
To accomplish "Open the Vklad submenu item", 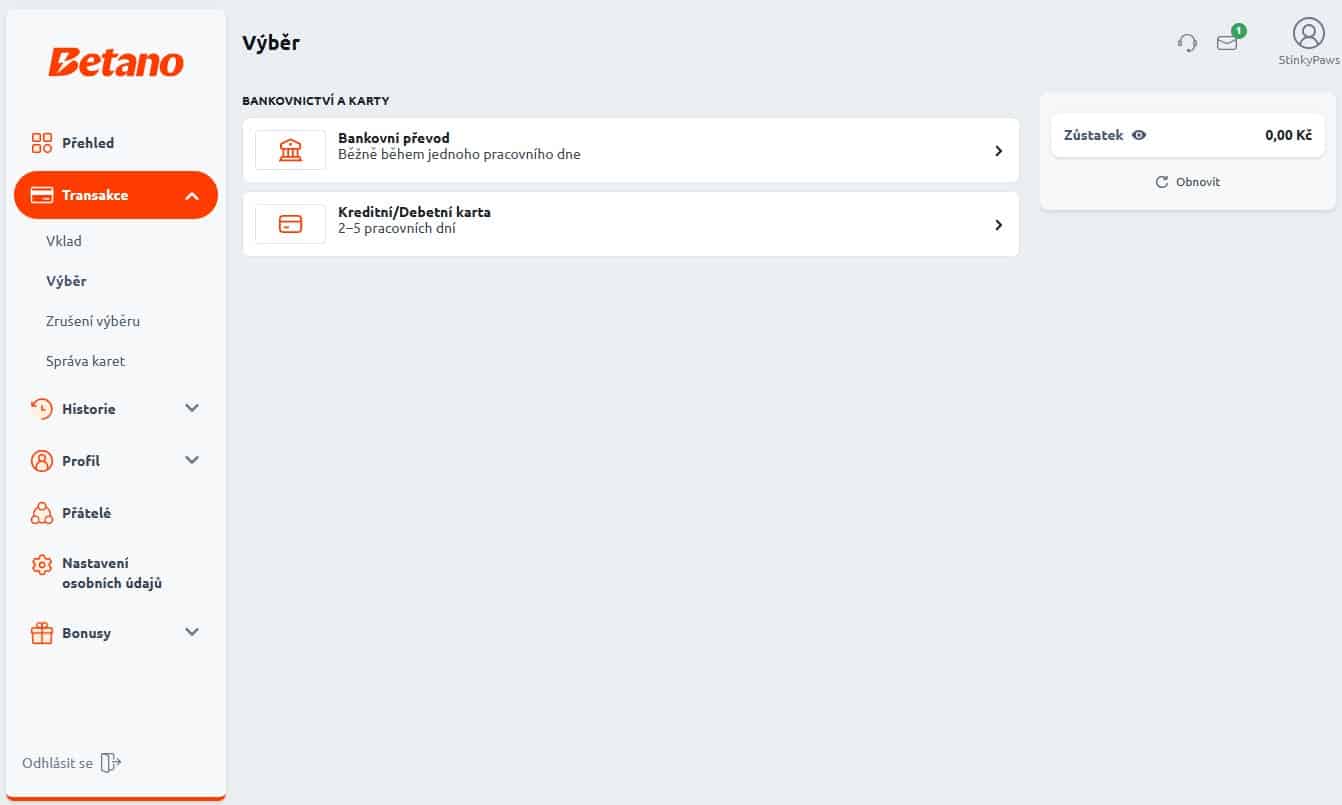I will point(64,241).
